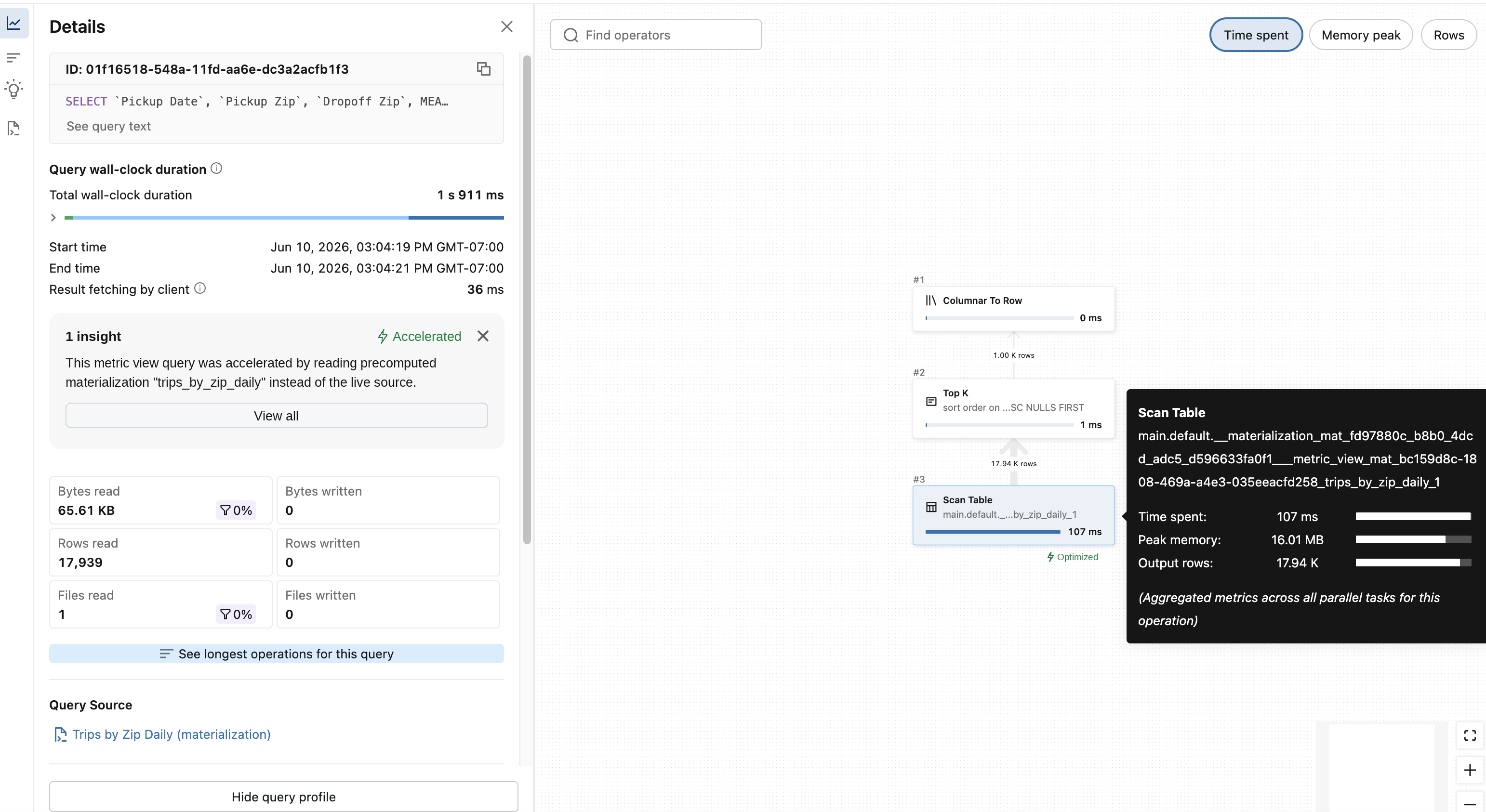Select the Top K operator node
This screenshot has height=812, width=1486.
pyautogui.click(x=1013, y=408)
